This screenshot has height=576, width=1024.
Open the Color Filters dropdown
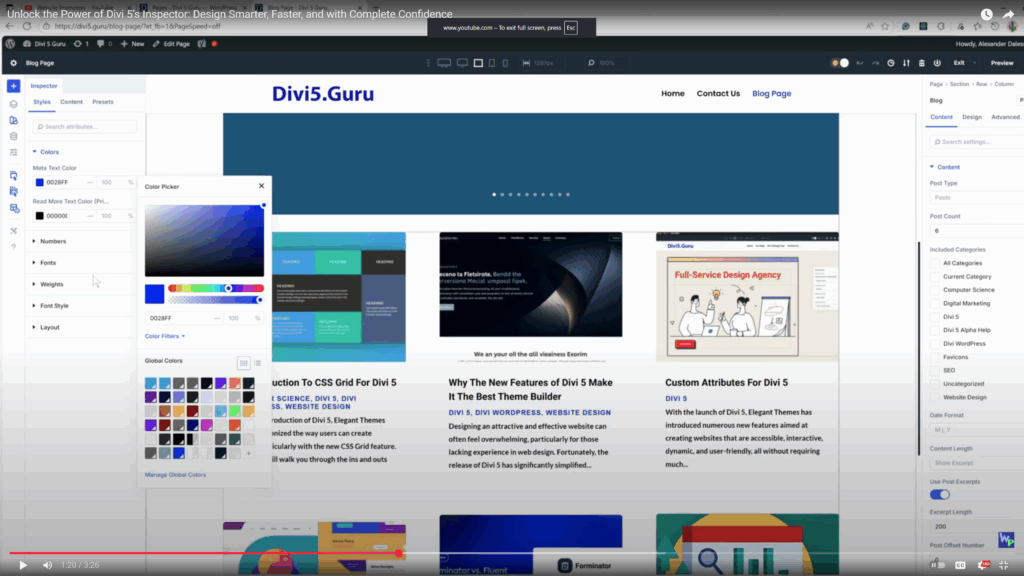point(165,336)
